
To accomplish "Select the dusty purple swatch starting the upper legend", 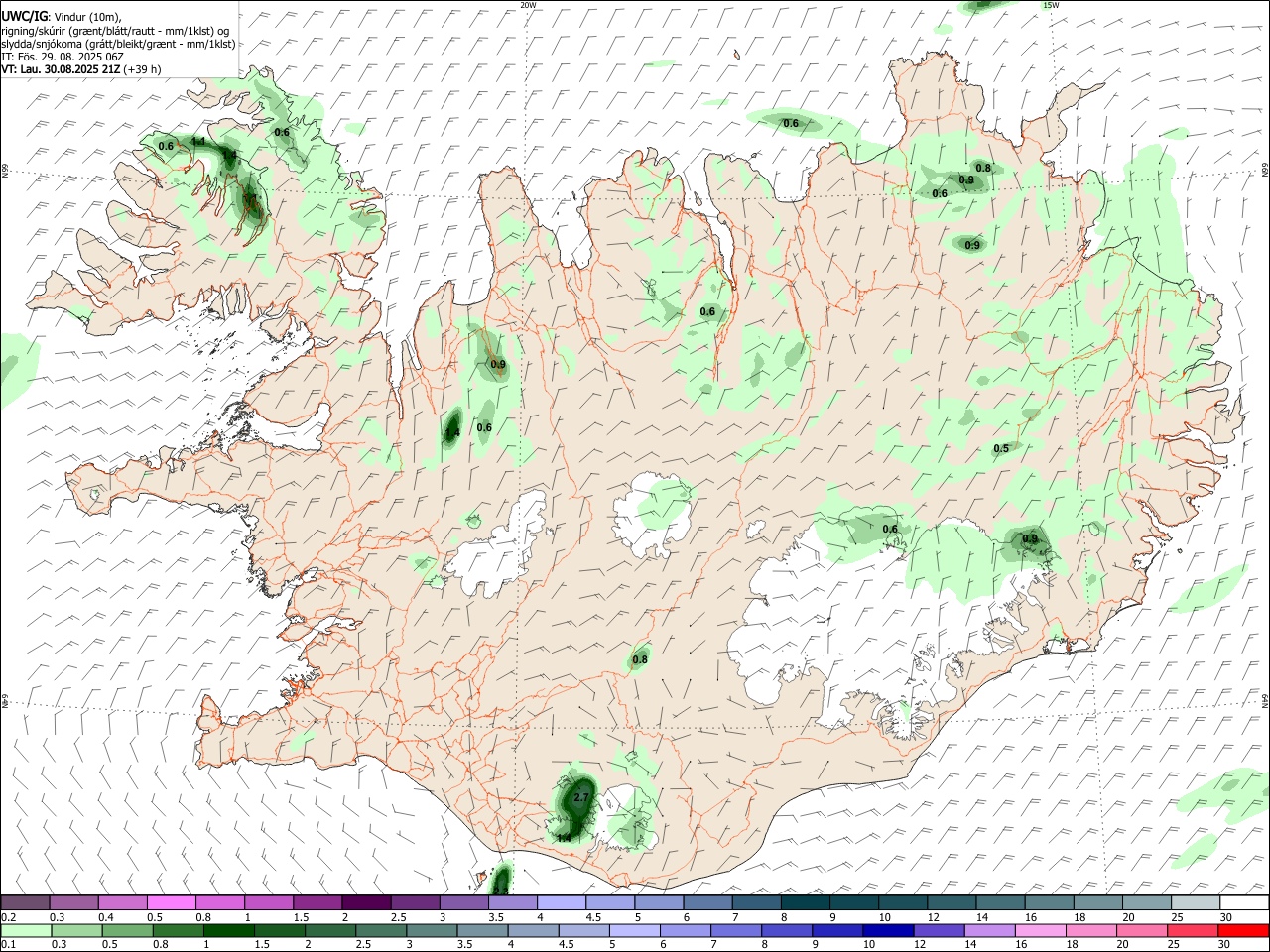I will [26, 902].
